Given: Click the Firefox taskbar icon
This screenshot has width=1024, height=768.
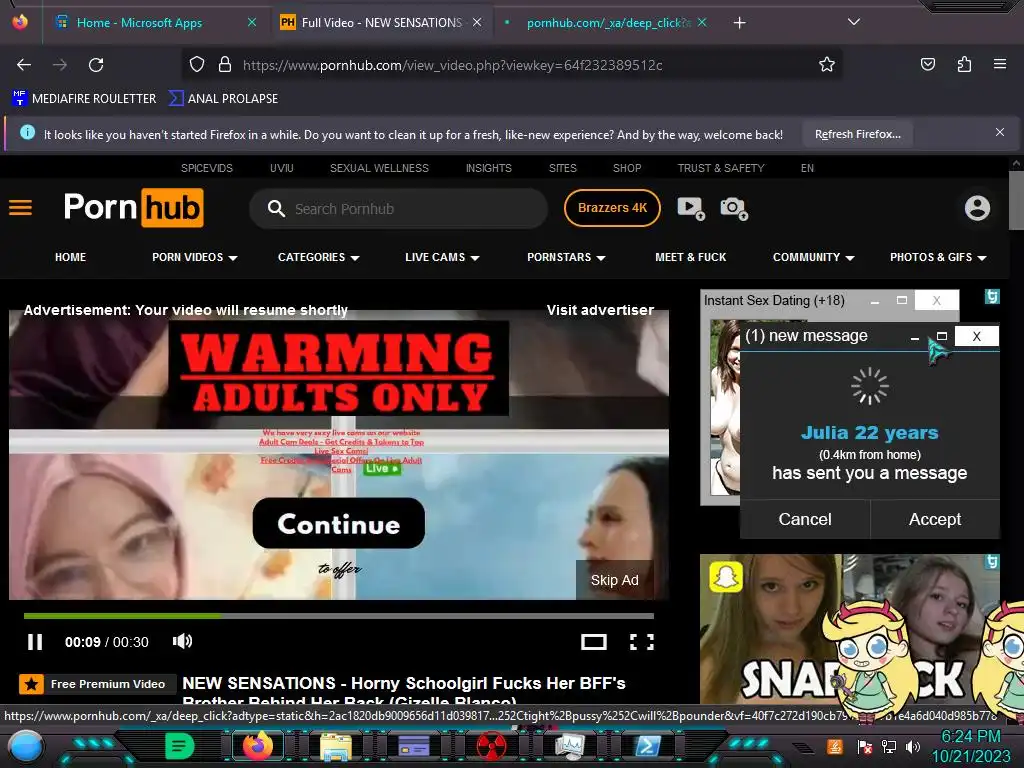Looking at the screenshot, I should coord(257,746).
